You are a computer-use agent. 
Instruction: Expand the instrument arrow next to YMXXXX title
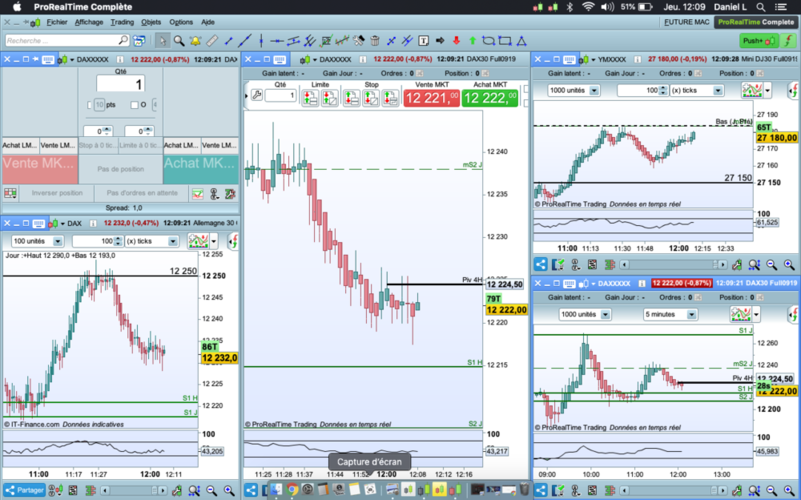pos(593,60)
